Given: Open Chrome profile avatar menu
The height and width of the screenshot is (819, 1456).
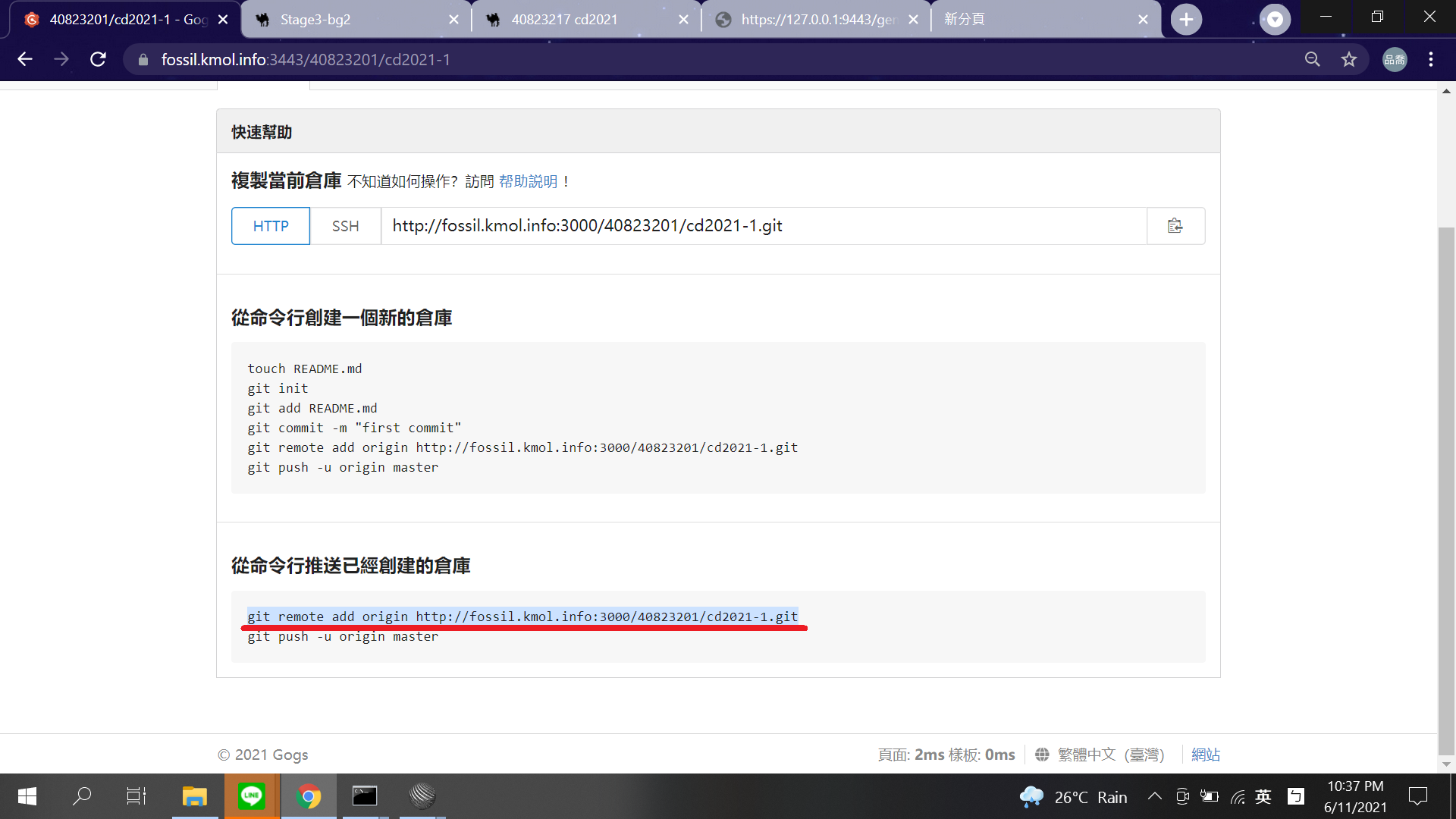Looking at the screenshot, I should (x=1395, y=59).
